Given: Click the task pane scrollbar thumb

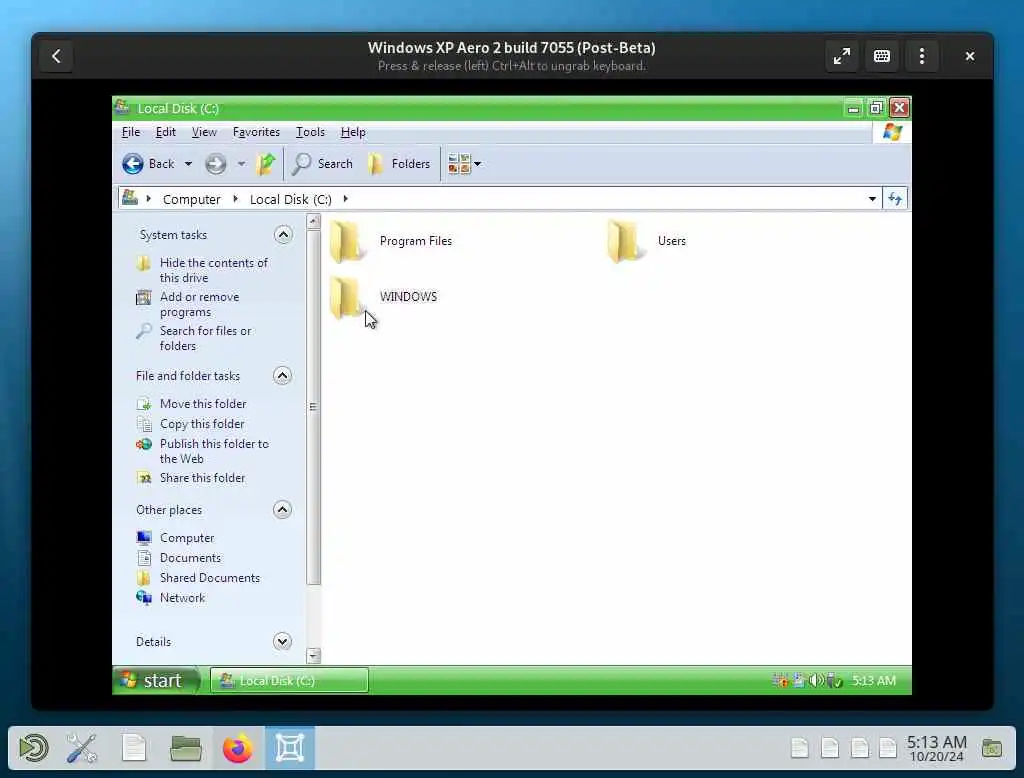Looking at the screenshot, I should pyautogui.click(x=313, y=407).
